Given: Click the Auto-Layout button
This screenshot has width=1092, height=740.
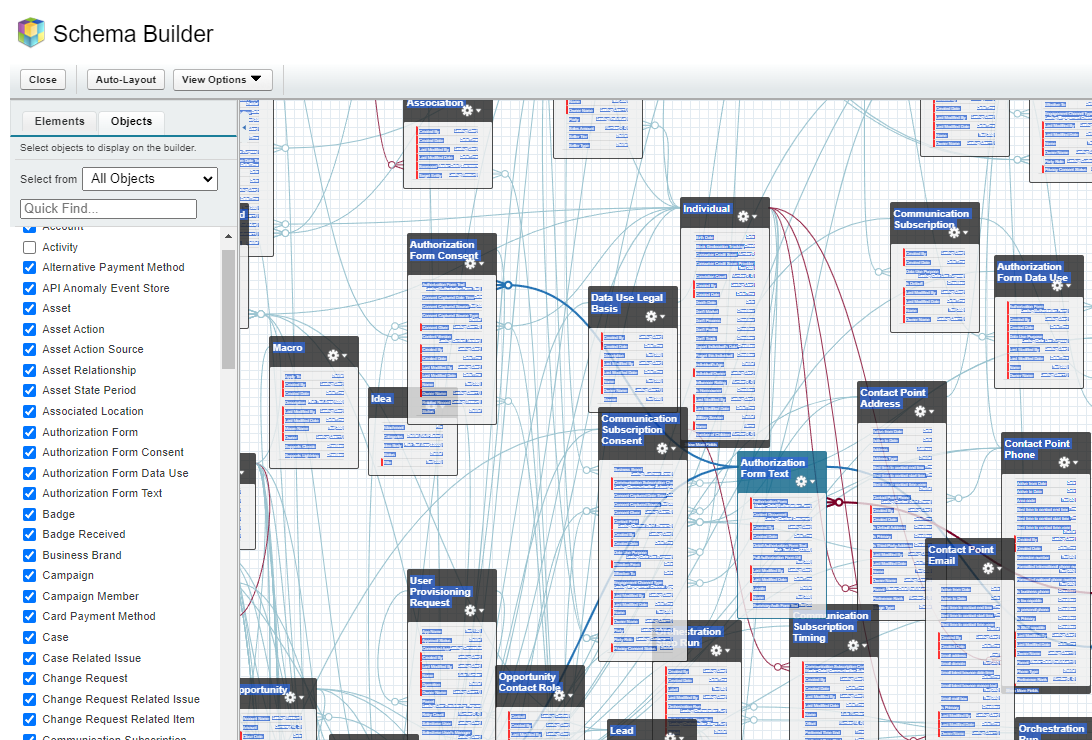Looking at the screenshot, I should 125,79.
